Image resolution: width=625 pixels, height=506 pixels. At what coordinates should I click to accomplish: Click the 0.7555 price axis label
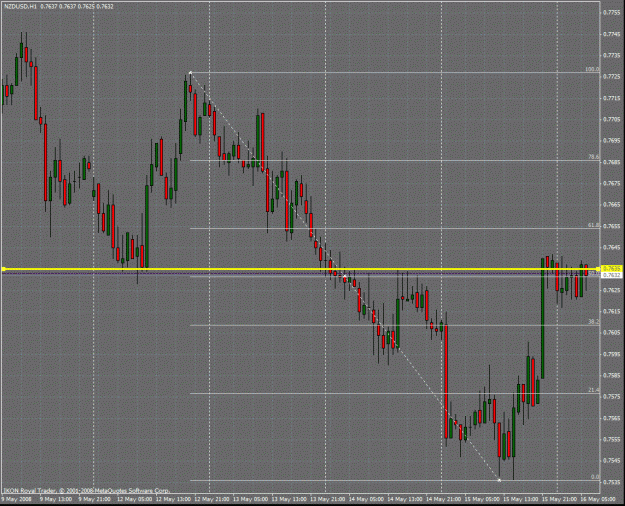point(611,439)
